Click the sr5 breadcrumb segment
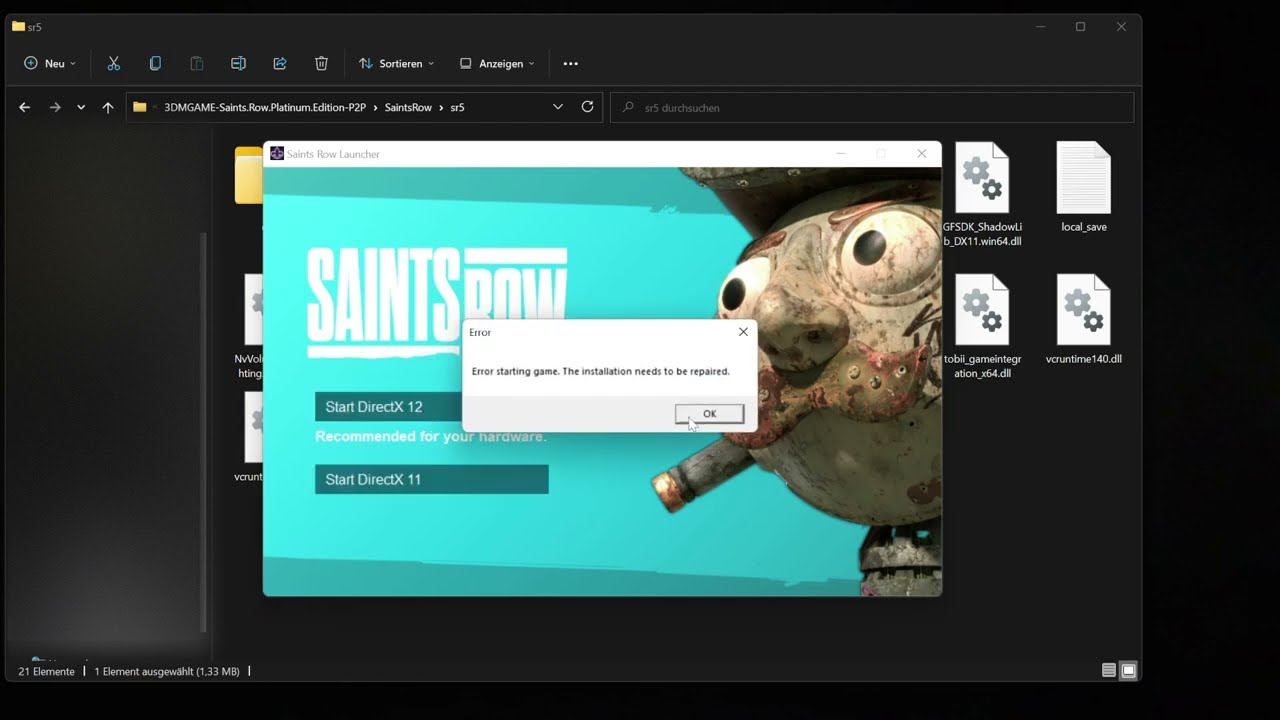 457,107
